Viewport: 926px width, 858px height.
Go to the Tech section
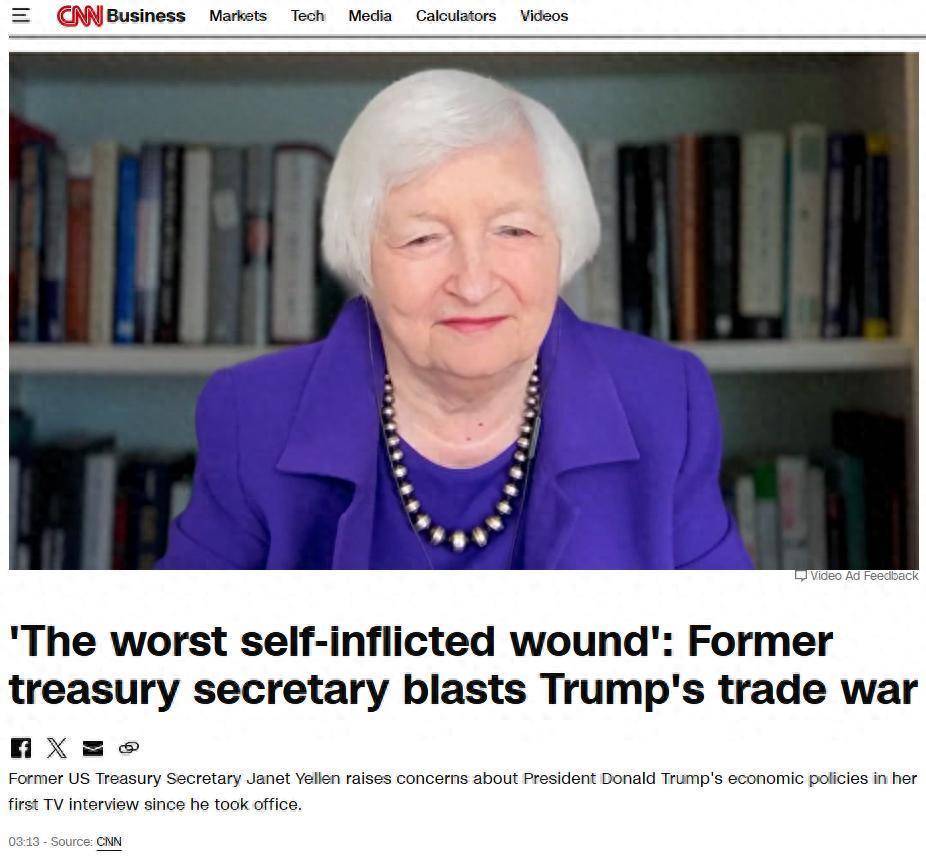308,16
